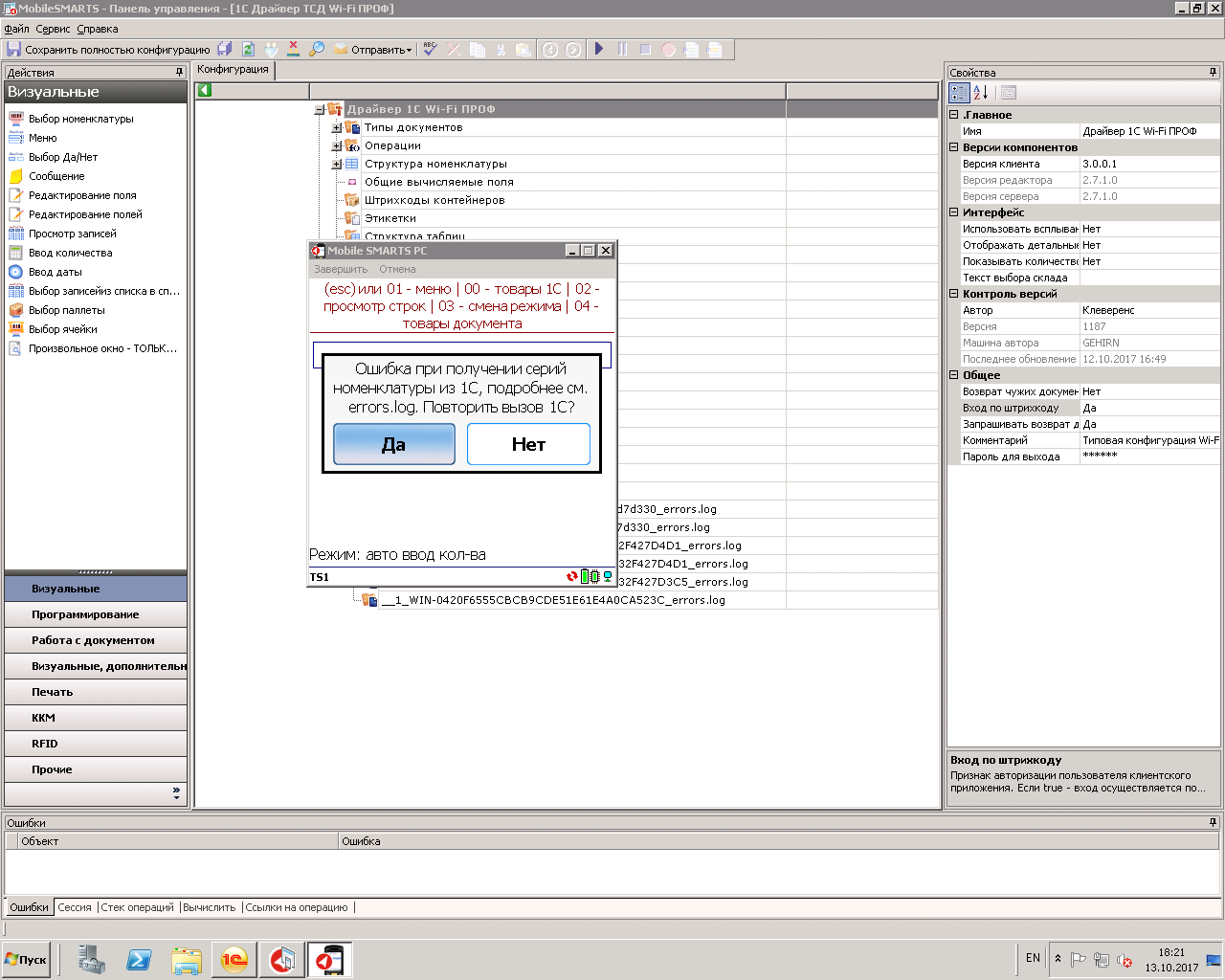The width and height of the screenshot is (1225, 980).
Task: Open the Отправить dropdown arrow
Action: [x=410, y=50]
